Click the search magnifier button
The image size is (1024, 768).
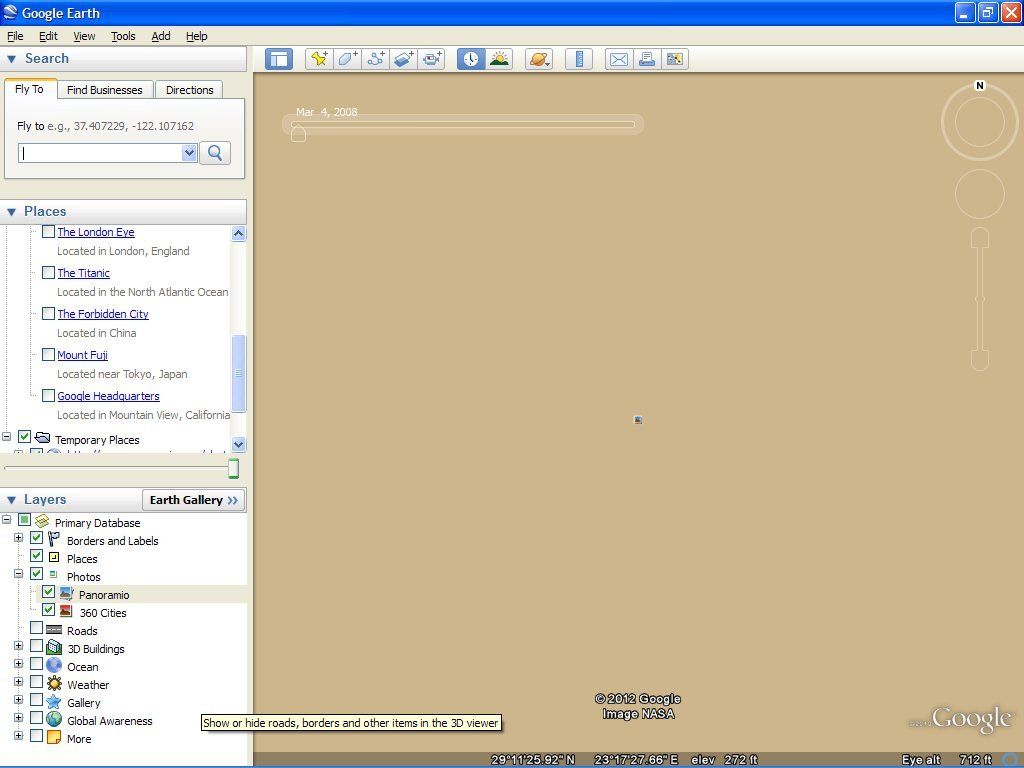pos(215,153)
